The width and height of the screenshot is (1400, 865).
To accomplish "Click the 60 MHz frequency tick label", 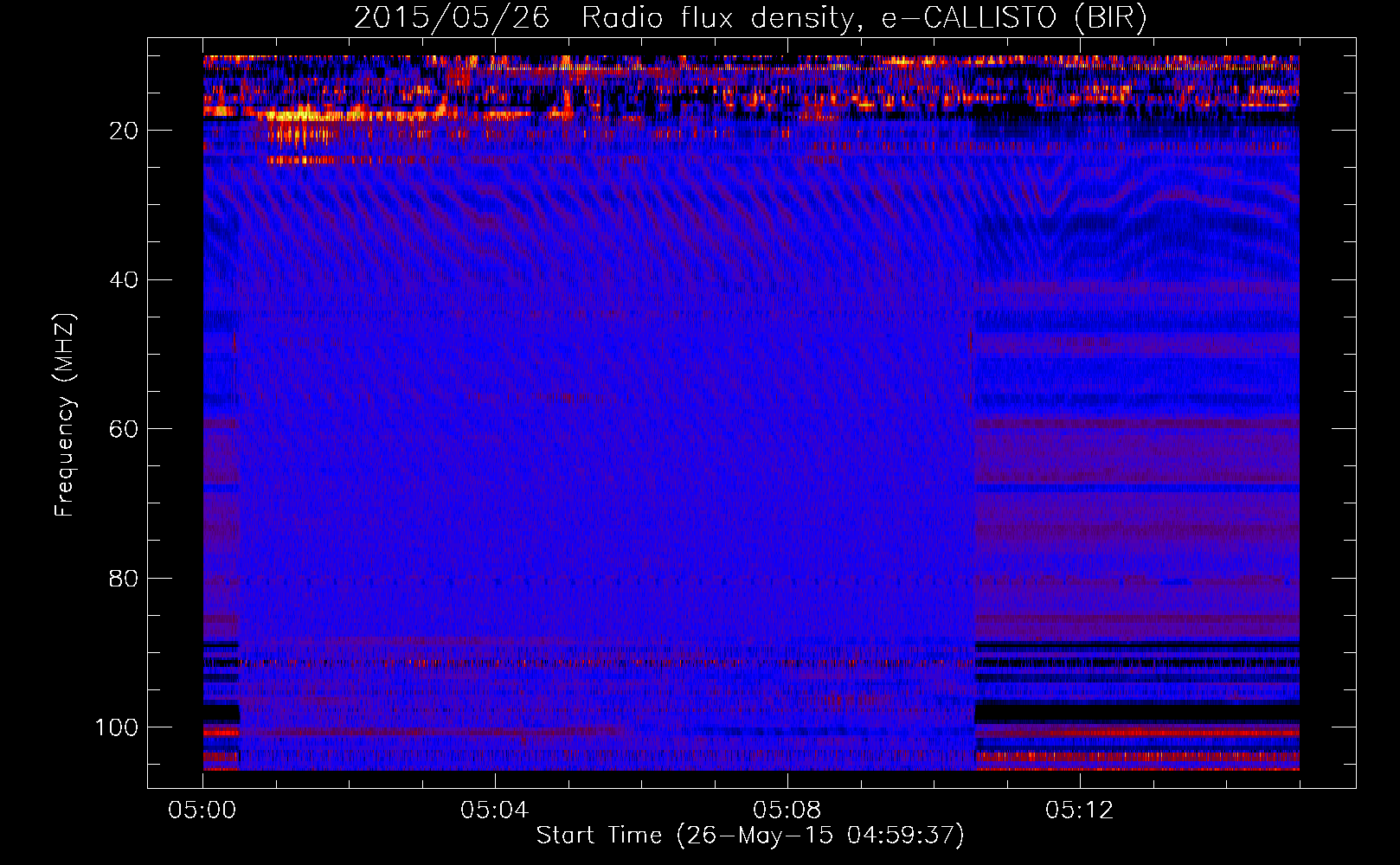I will pyautogui.click(x=124, y=429).
